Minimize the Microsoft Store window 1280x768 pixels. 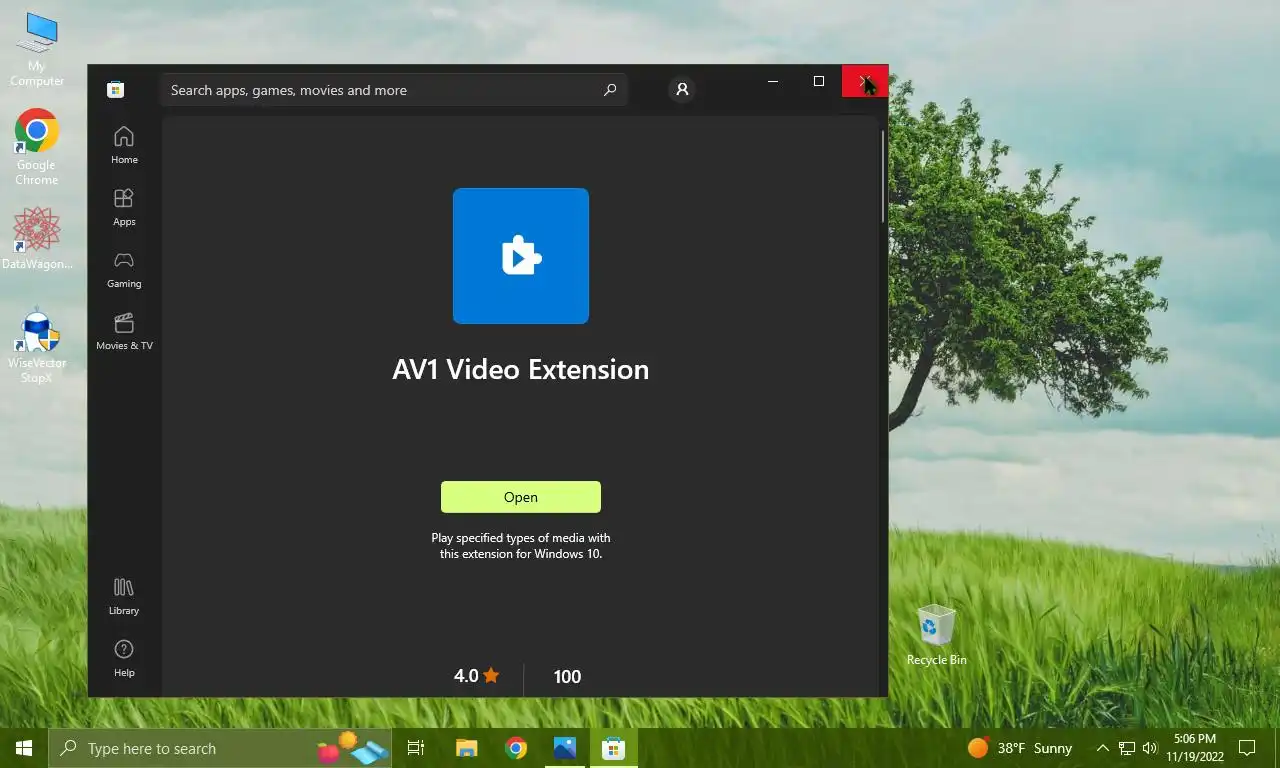pyautogui.click(x=773, y=81)
